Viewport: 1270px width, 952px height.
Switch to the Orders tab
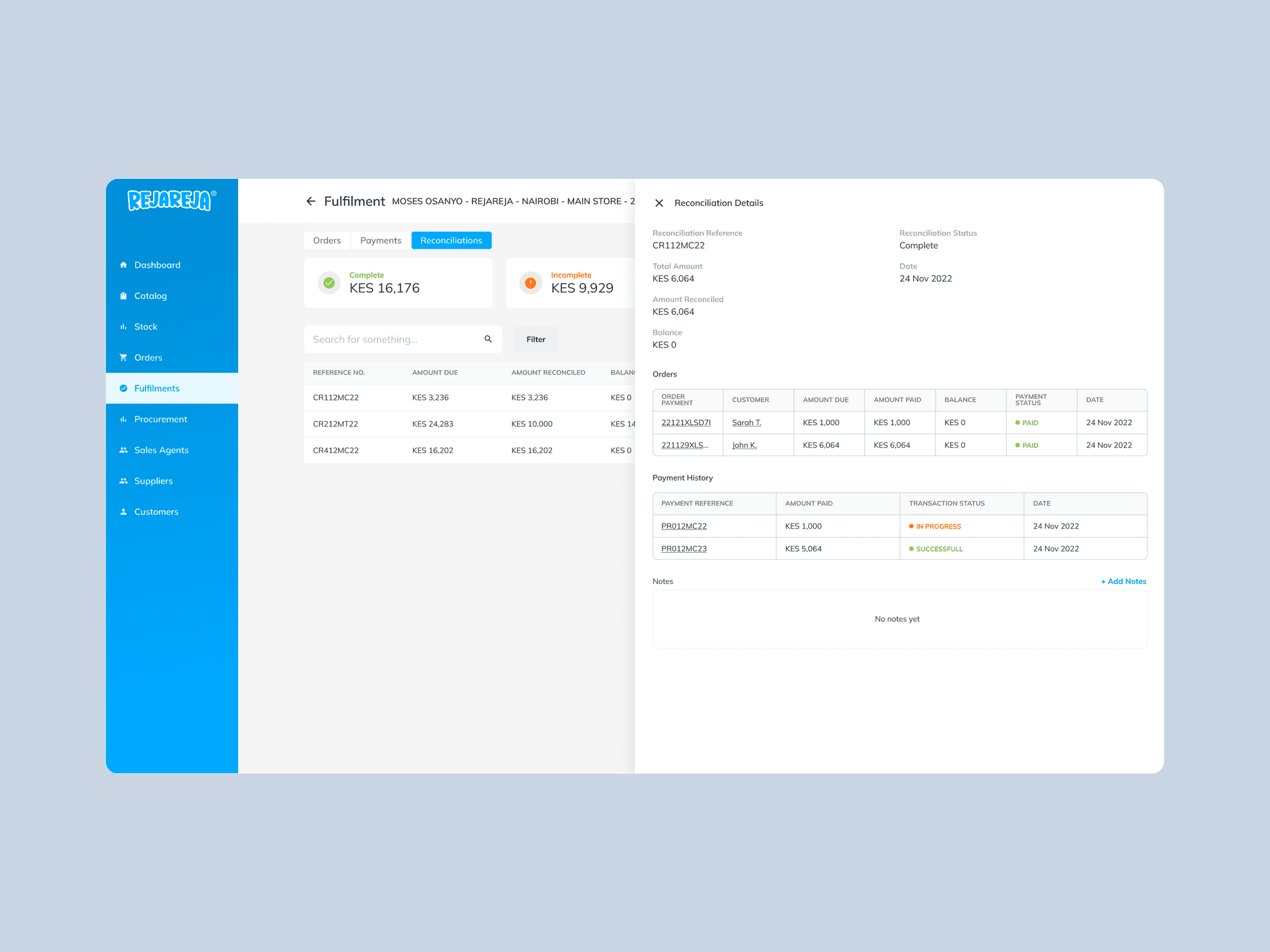[x=326, y=241]
